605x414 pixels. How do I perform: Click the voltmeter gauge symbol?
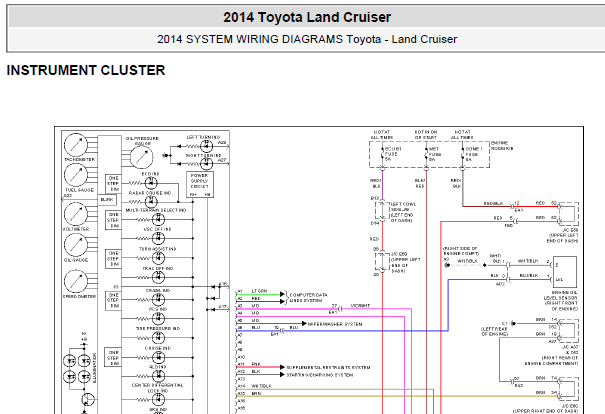click(x=76, y=214)
